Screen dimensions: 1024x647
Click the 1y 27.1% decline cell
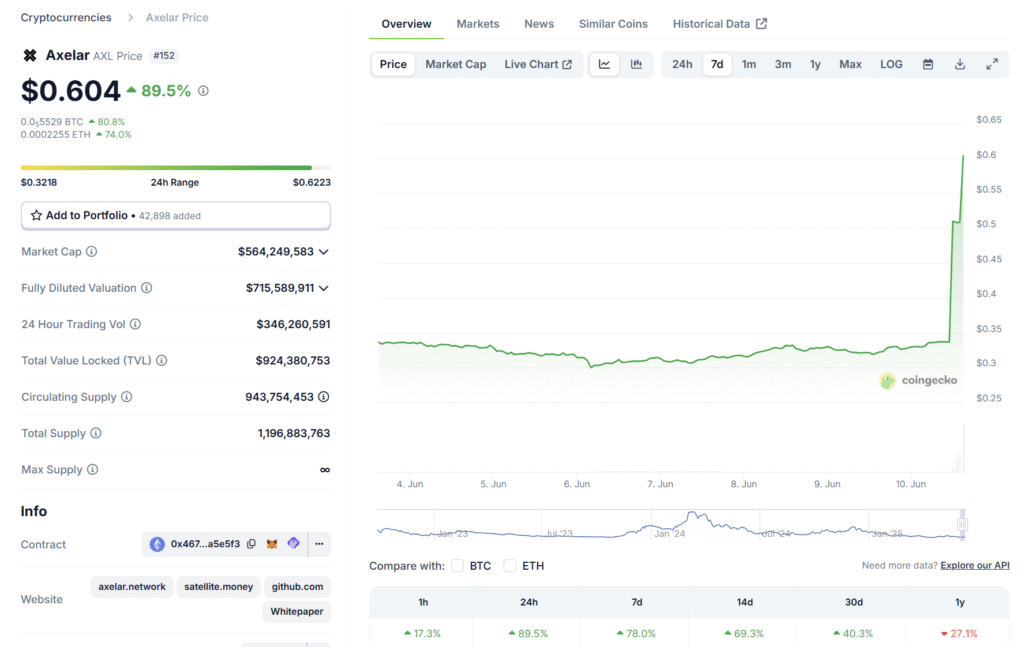point(959,633)
